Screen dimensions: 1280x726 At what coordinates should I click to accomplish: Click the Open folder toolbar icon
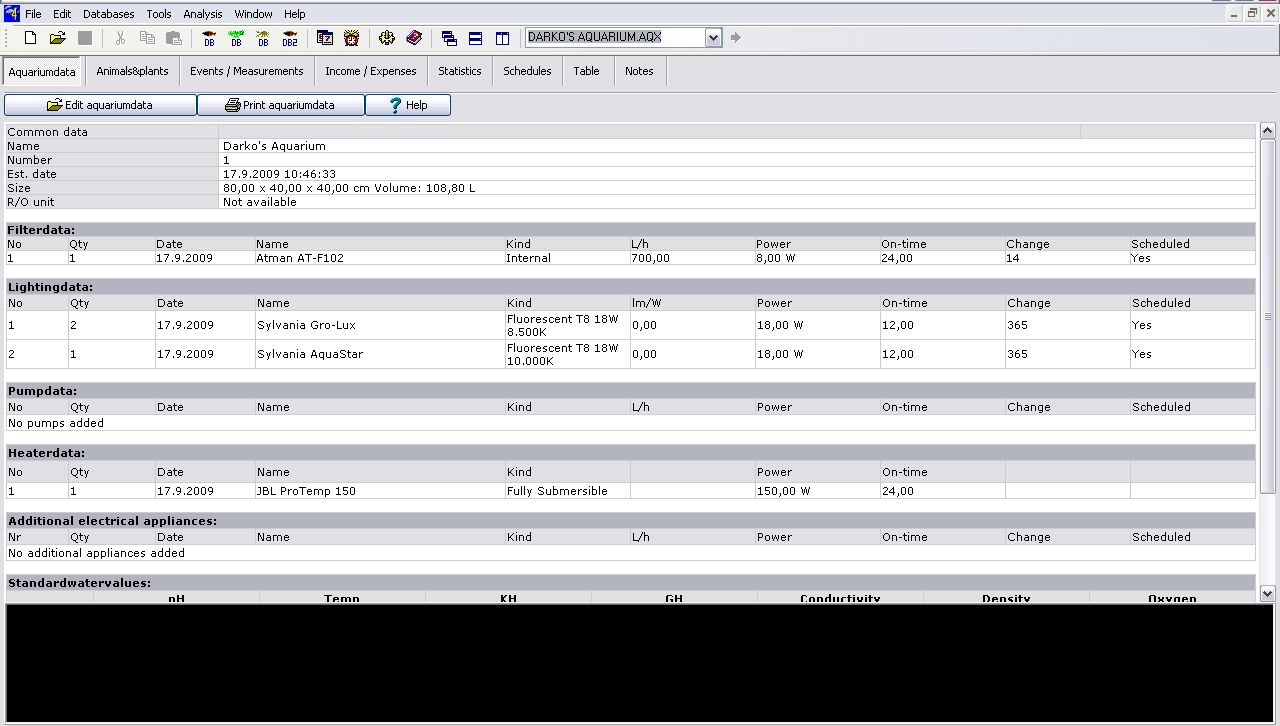click(x=58, y=38)
